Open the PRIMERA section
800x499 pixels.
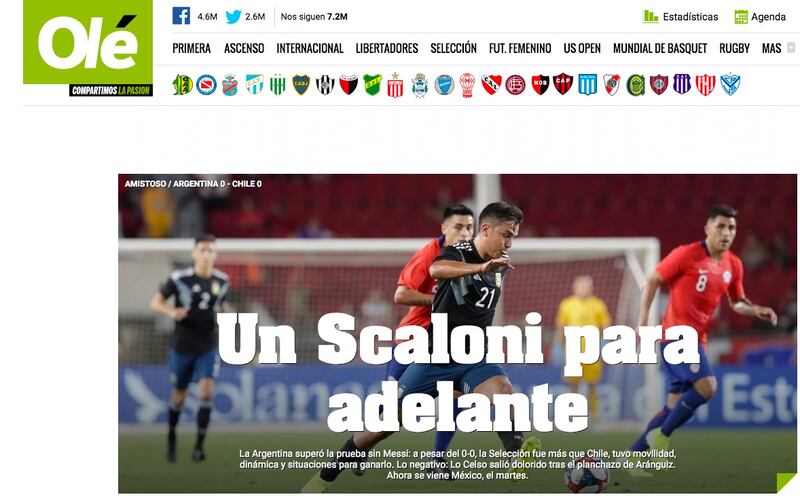(191, 48)
